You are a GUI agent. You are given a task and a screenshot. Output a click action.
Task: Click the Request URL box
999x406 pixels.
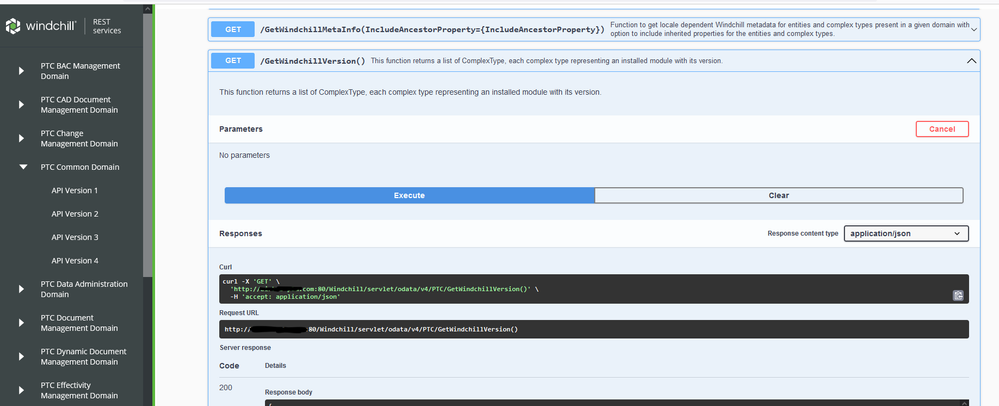point(594,330)
